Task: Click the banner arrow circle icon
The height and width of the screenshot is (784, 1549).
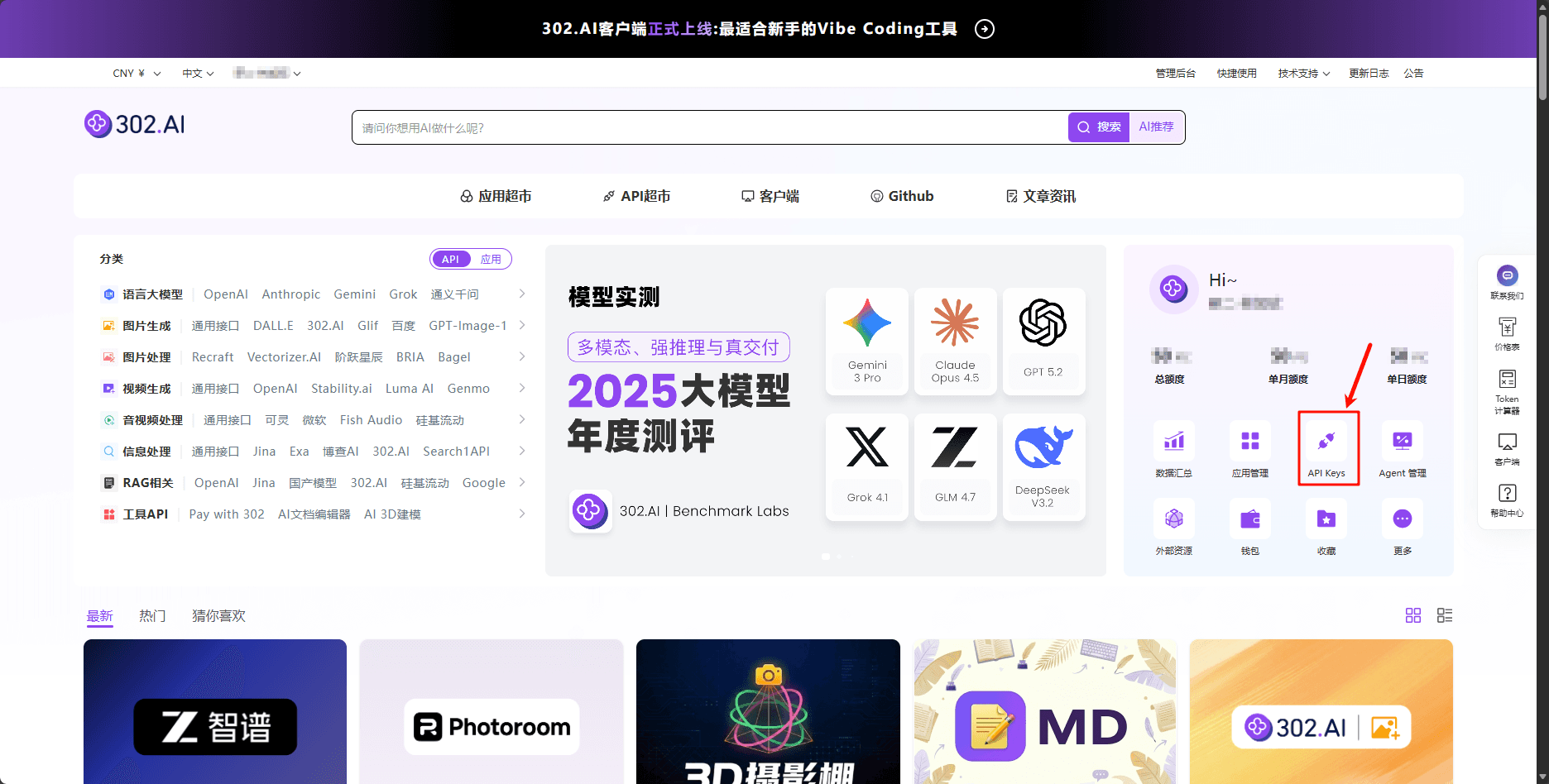Action: click(985, 29)
